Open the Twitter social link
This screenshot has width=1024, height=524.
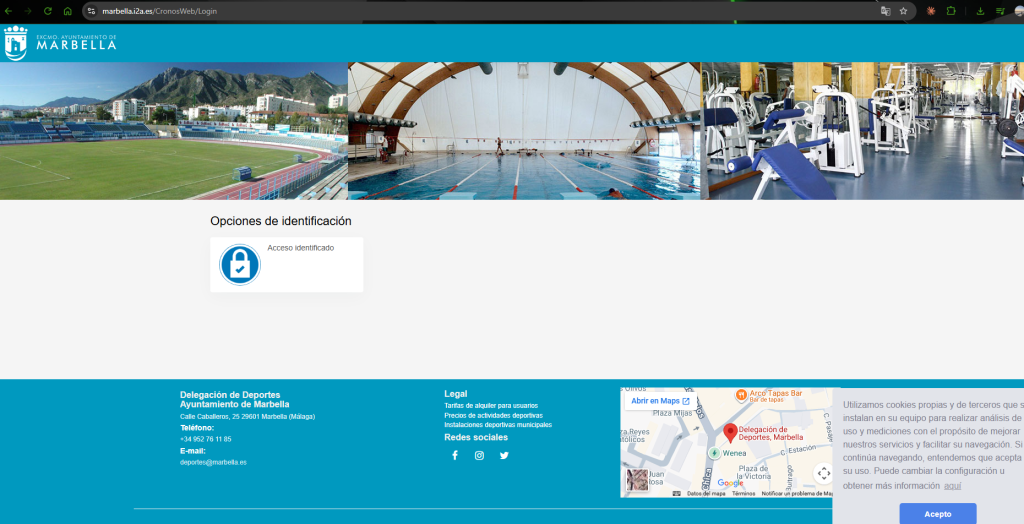pos(504,455)
